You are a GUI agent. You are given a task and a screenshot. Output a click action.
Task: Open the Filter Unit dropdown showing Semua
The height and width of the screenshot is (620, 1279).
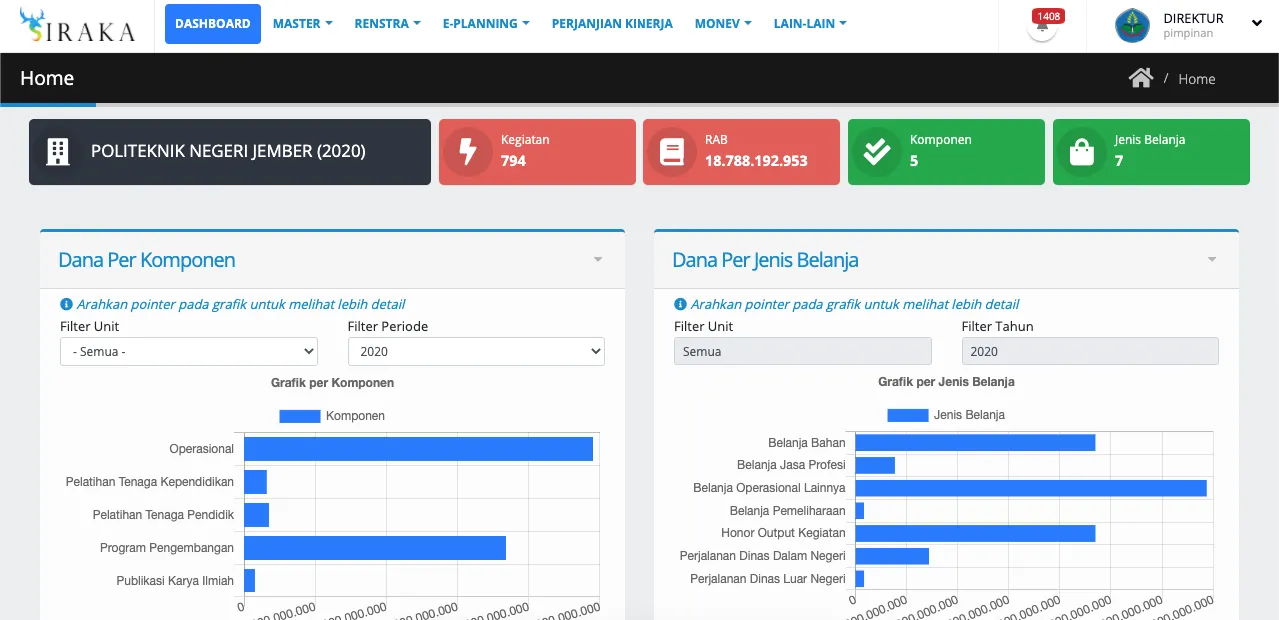pyautogui.click(x=189, y=352)
